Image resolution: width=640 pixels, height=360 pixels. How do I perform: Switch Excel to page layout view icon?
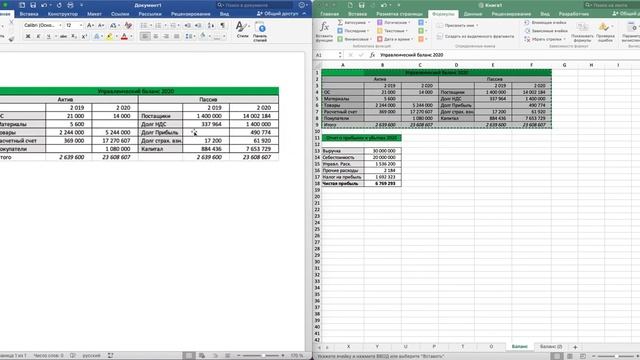(570, 356)
